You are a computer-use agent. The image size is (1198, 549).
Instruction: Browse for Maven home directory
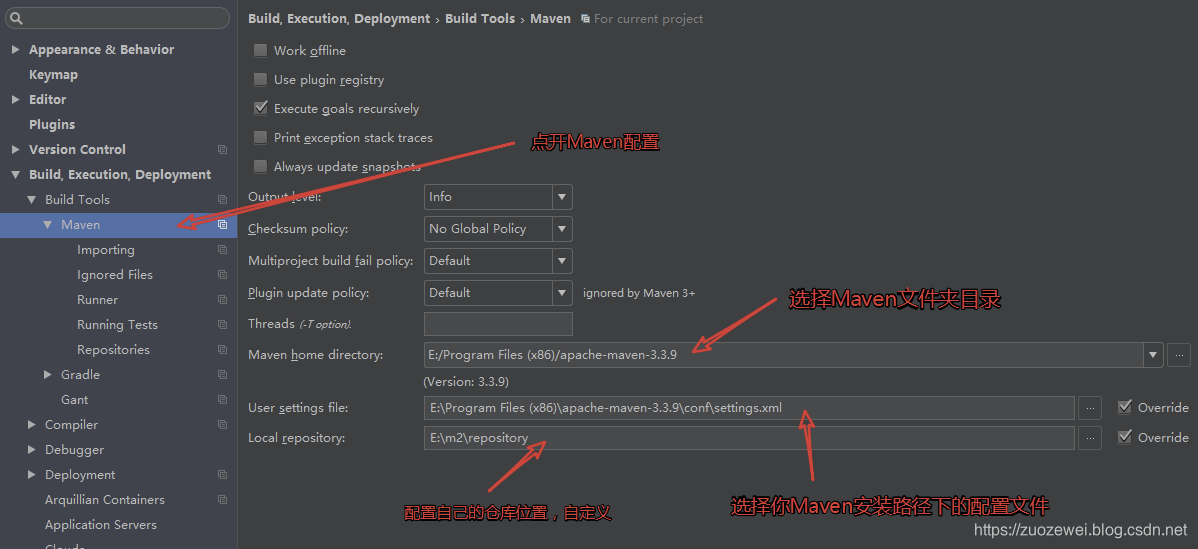click(x=1179, y=355)
